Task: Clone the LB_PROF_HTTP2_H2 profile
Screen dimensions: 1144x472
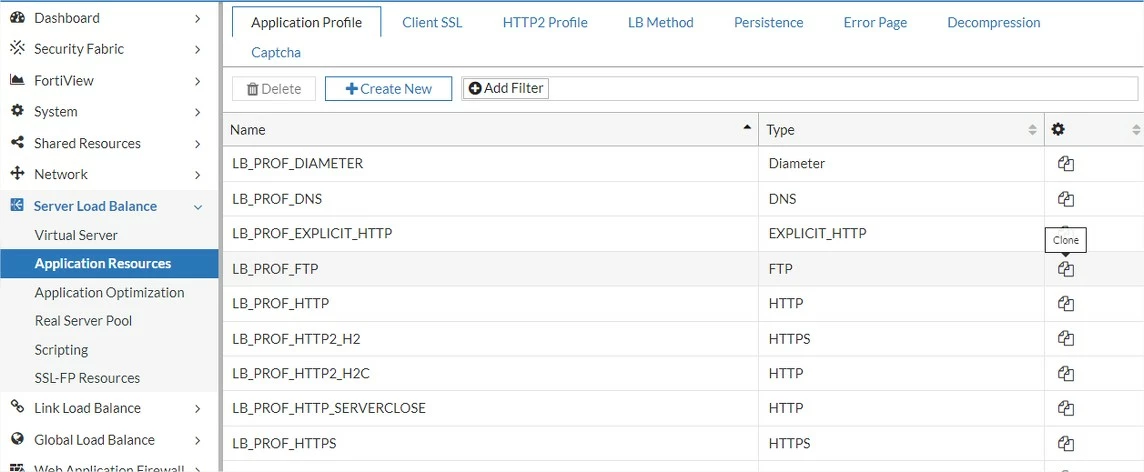Action: click(x=1066, y=338)
